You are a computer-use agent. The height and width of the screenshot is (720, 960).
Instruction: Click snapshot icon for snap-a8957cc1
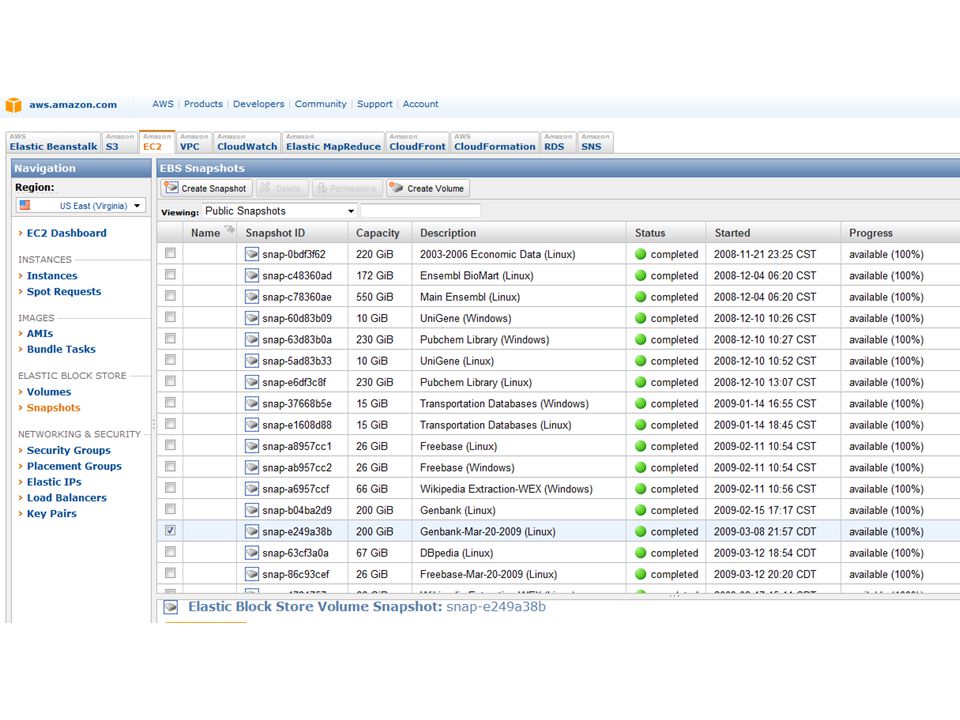[x=252, y=446]
